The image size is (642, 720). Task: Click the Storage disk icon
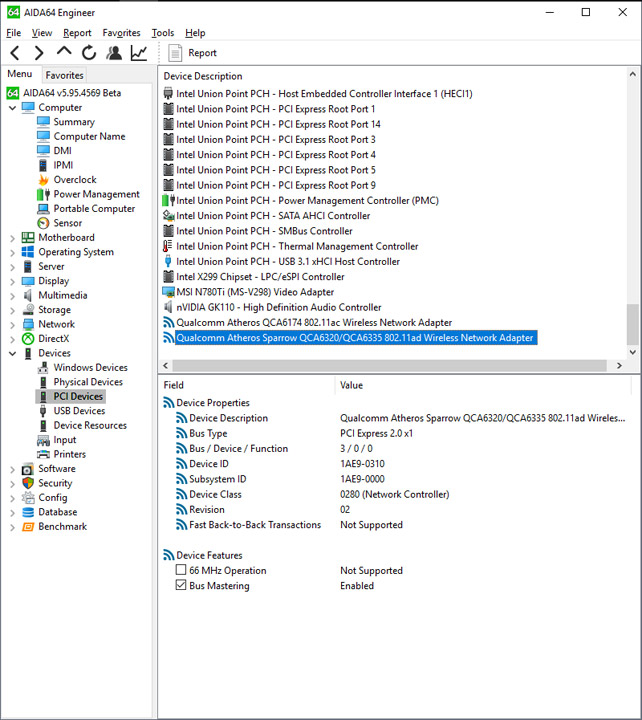tap(28, 309)
